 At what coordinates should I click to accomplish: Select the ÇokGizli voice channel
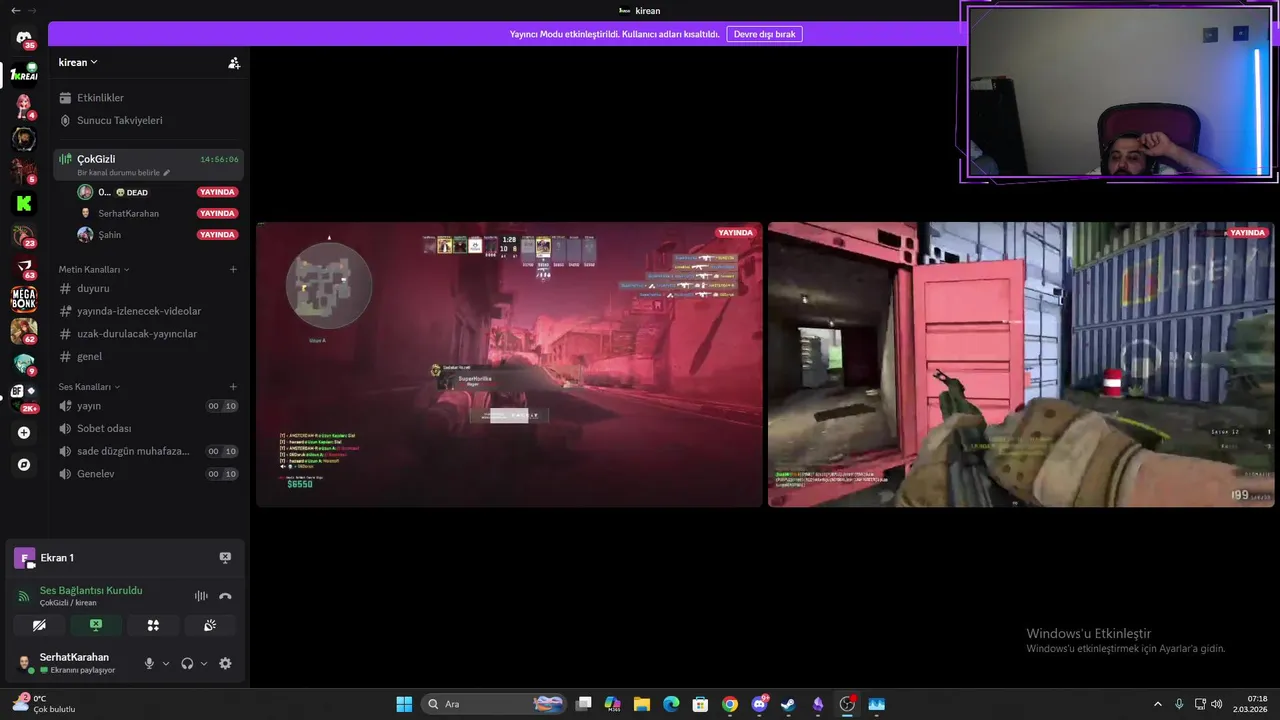pyautogui.click(x=148, y=164)
